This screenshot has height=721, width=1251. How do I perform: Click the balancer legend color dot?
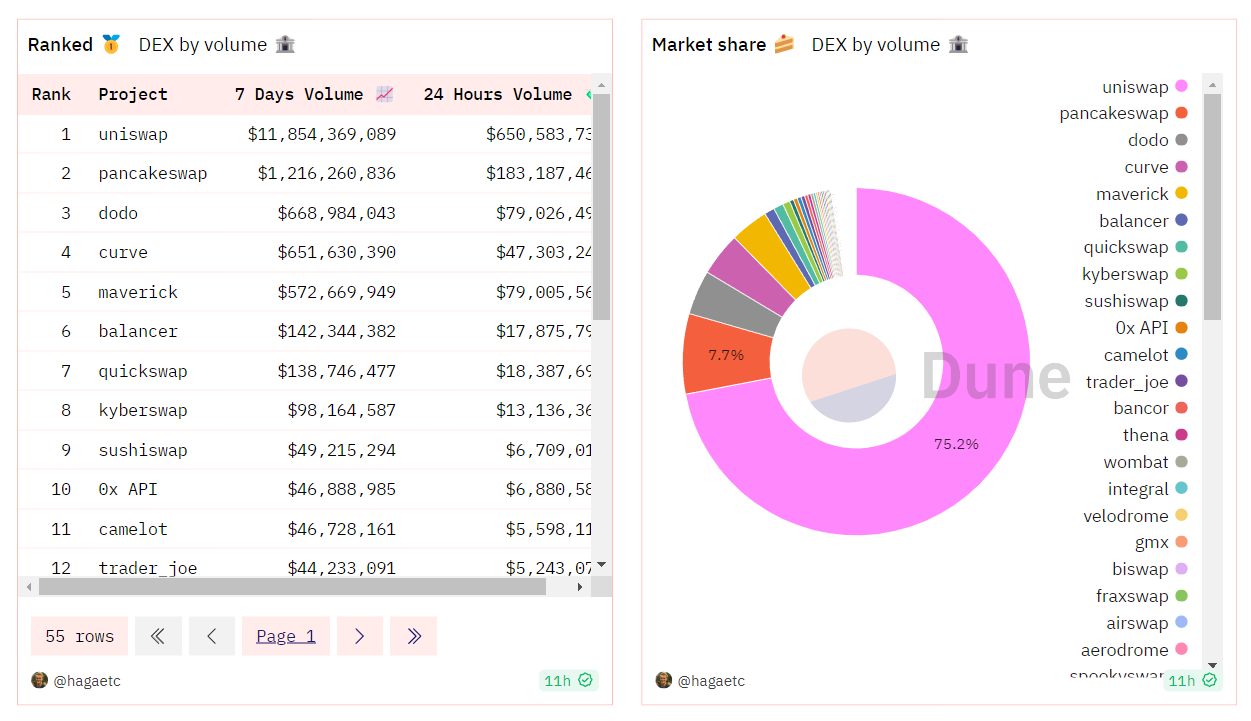click(x=1181, y=221)
